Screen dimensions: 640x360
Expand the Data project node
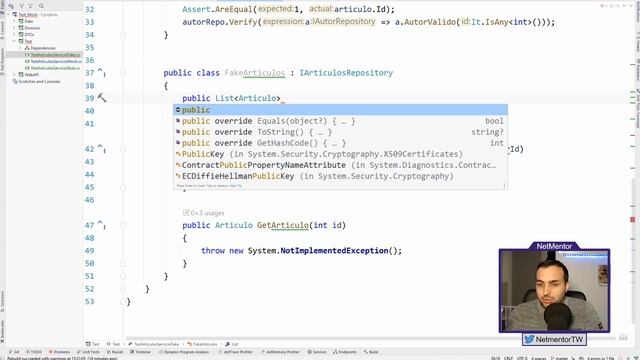(14, 21)
